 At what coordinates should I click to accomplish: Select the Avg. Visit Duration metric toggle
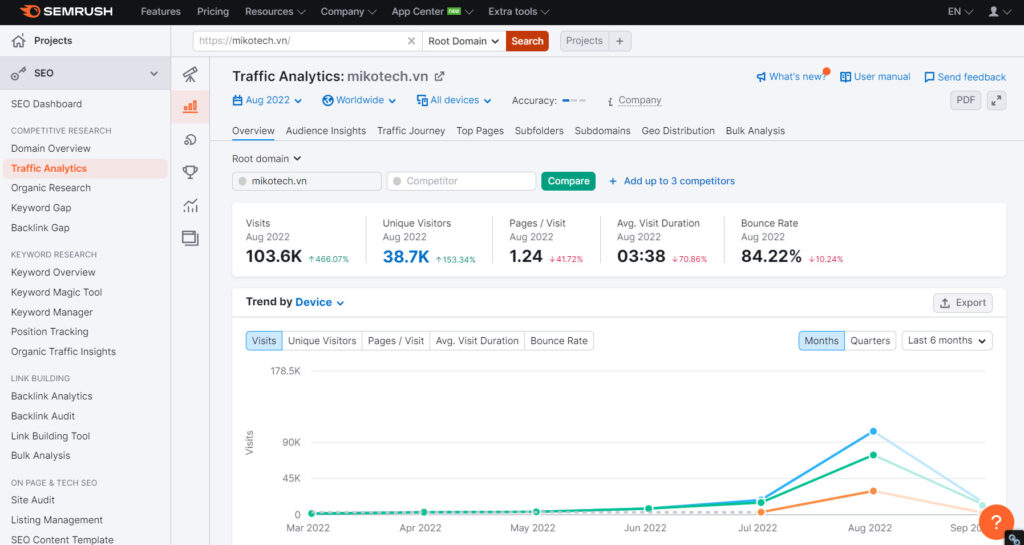[x=477, y=341]
